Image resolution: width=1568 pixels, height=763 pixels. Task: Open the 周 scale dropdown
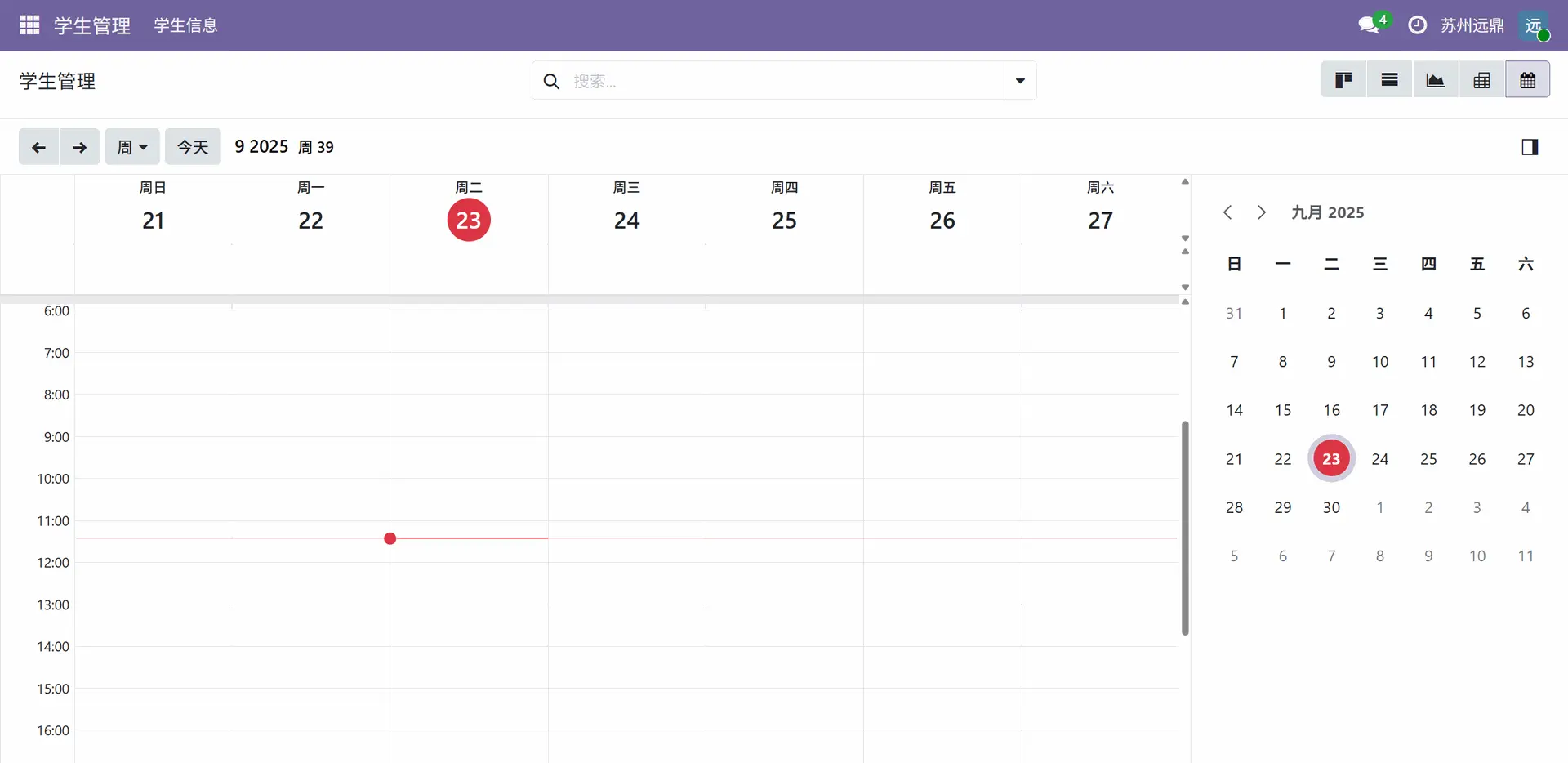click(131, 147)
